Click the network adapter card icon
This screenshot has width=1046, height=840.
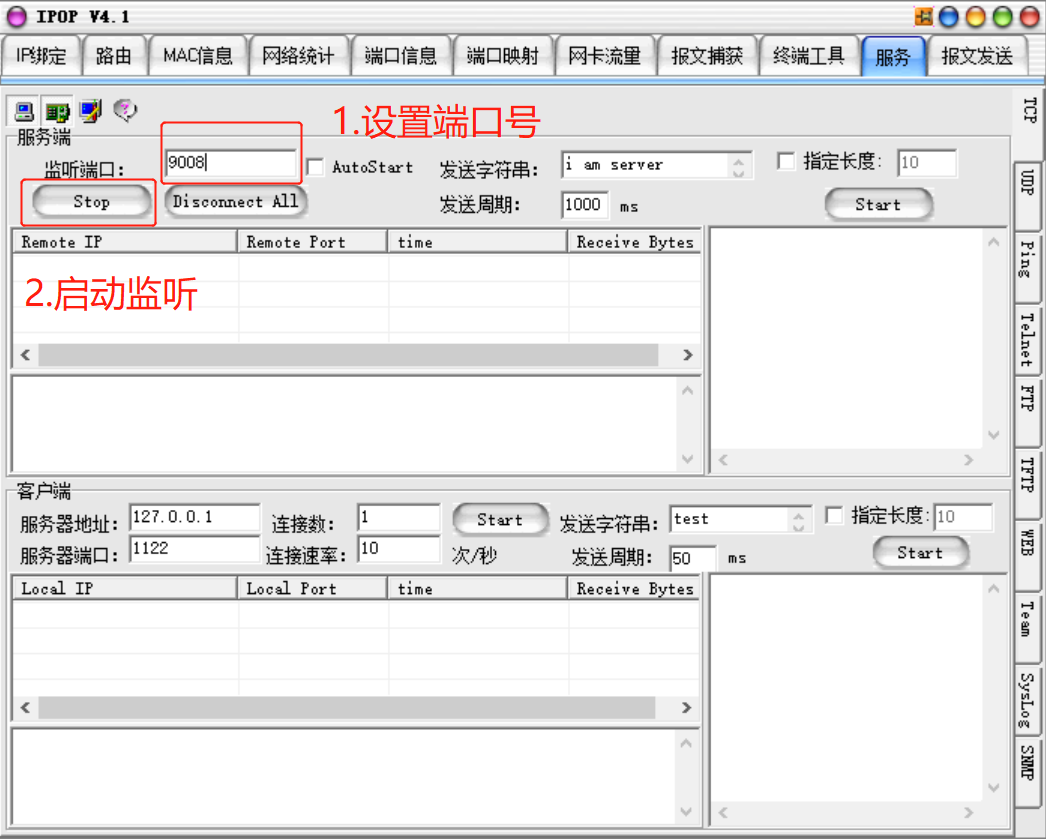[x=57, y=111]
